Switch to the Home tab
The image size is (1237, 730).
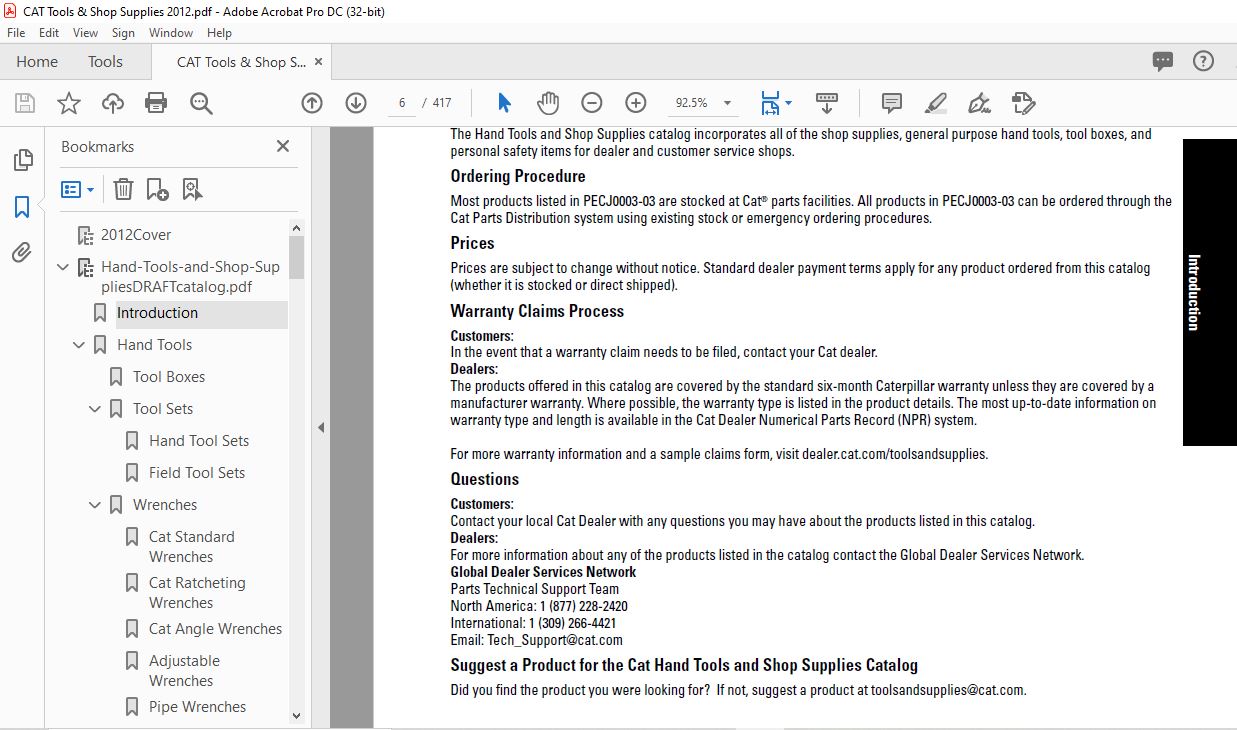pos(37,62)
